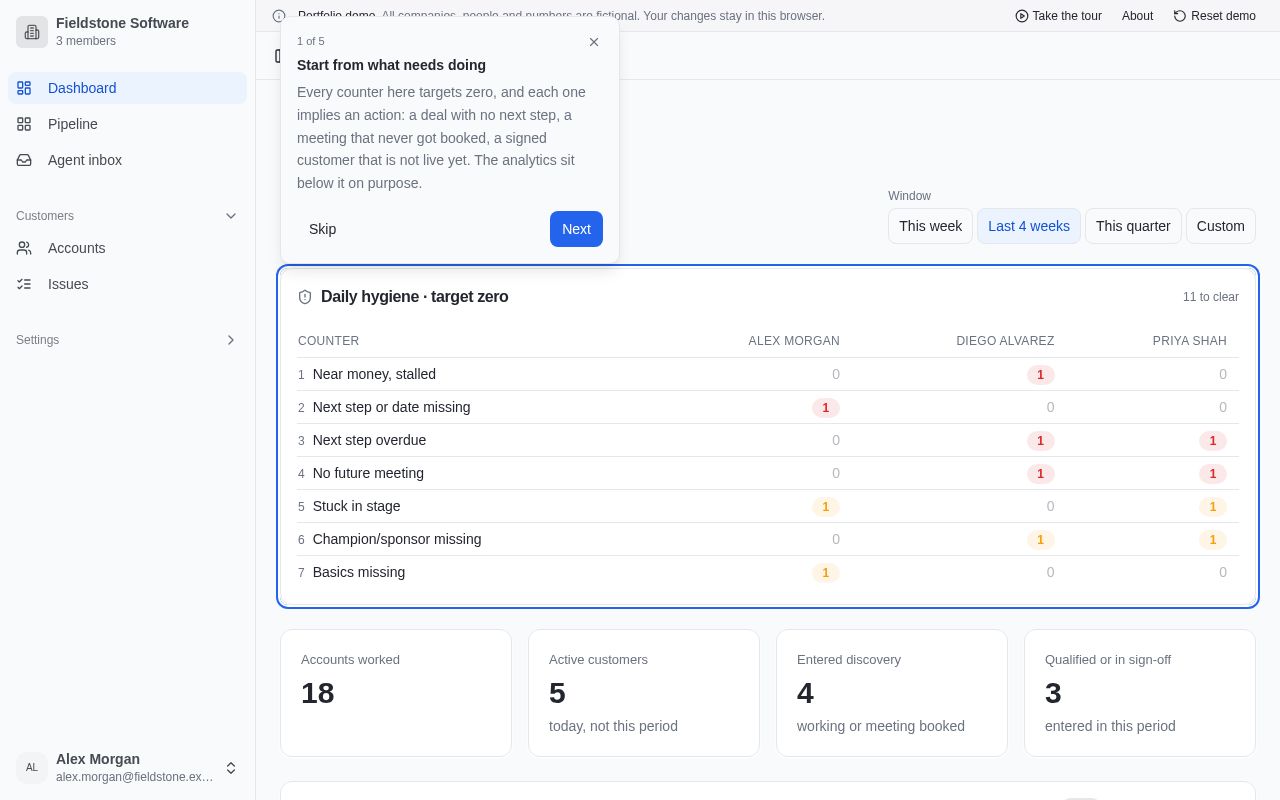Open Agent inbox
This screenshot has height=800, width=1280.
(127, 160)
